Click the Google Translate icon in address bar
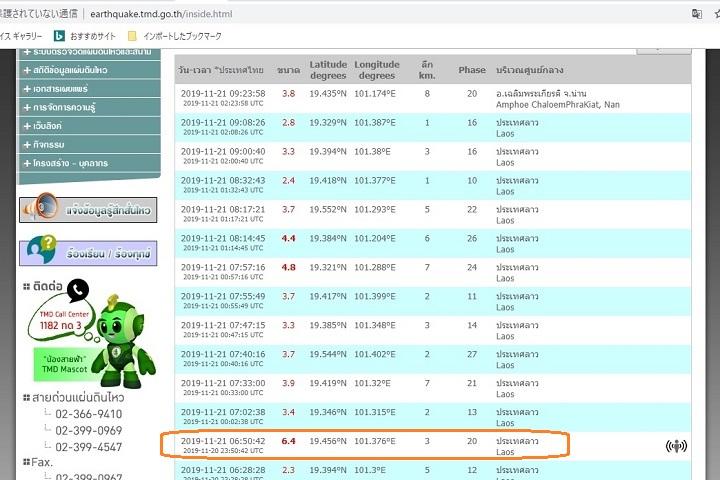Image resolution: width=720 pixels, height=480 pixels. (x=696, y=14)
